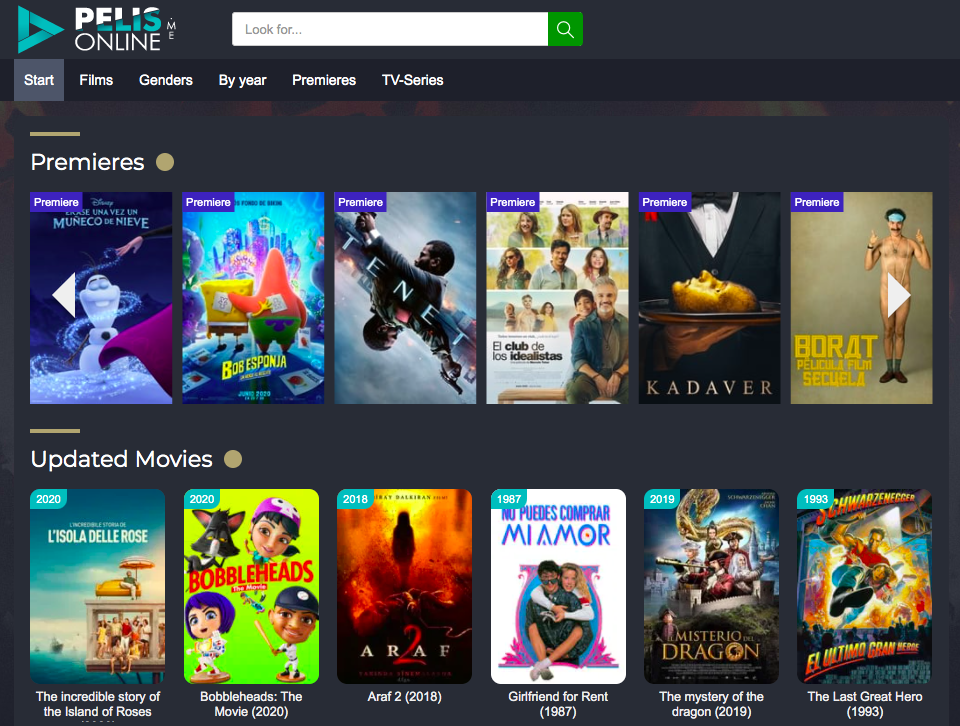The height and width of the screenshot is (726, 960).
Task: Click 'Girlfriend for Rent (1987)' title link
Action: [558, 704]
